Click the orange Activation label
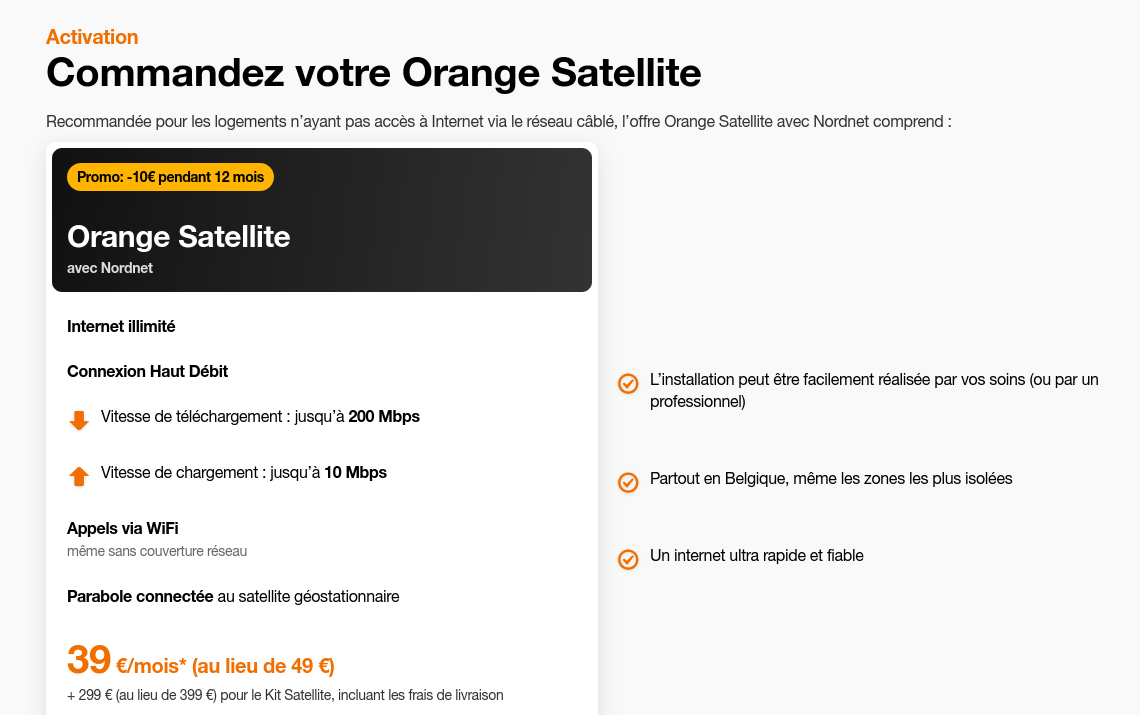The width and height of the screenshot is (1140, 715). (92, 37)
